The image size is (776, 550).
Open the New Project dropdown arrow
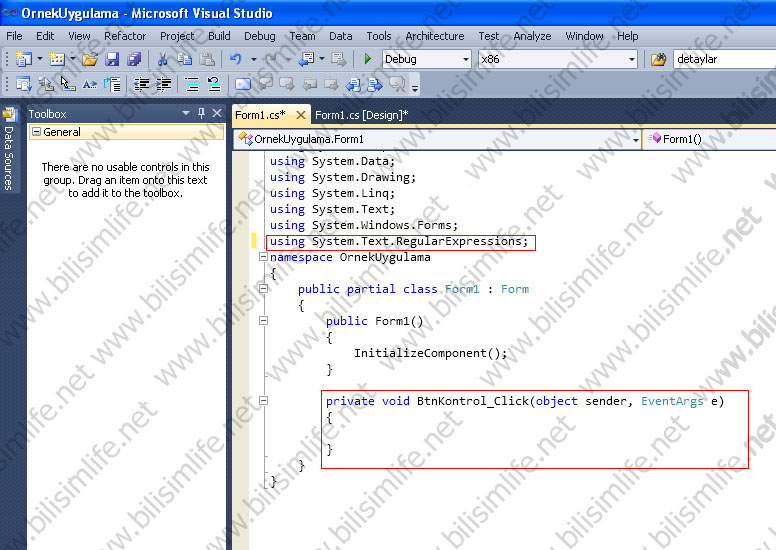pyautogui.click(x=40, y=59)
